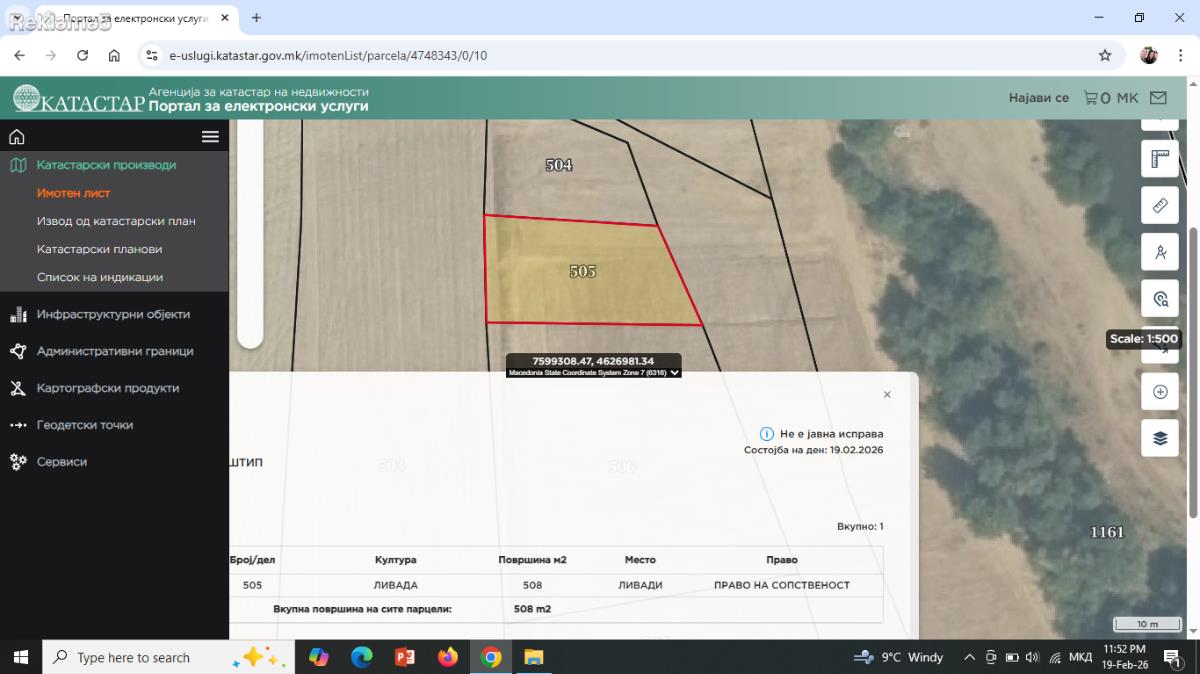
Task: Open the shopping cart showing 0 MK
Action: pos(1111,98)
